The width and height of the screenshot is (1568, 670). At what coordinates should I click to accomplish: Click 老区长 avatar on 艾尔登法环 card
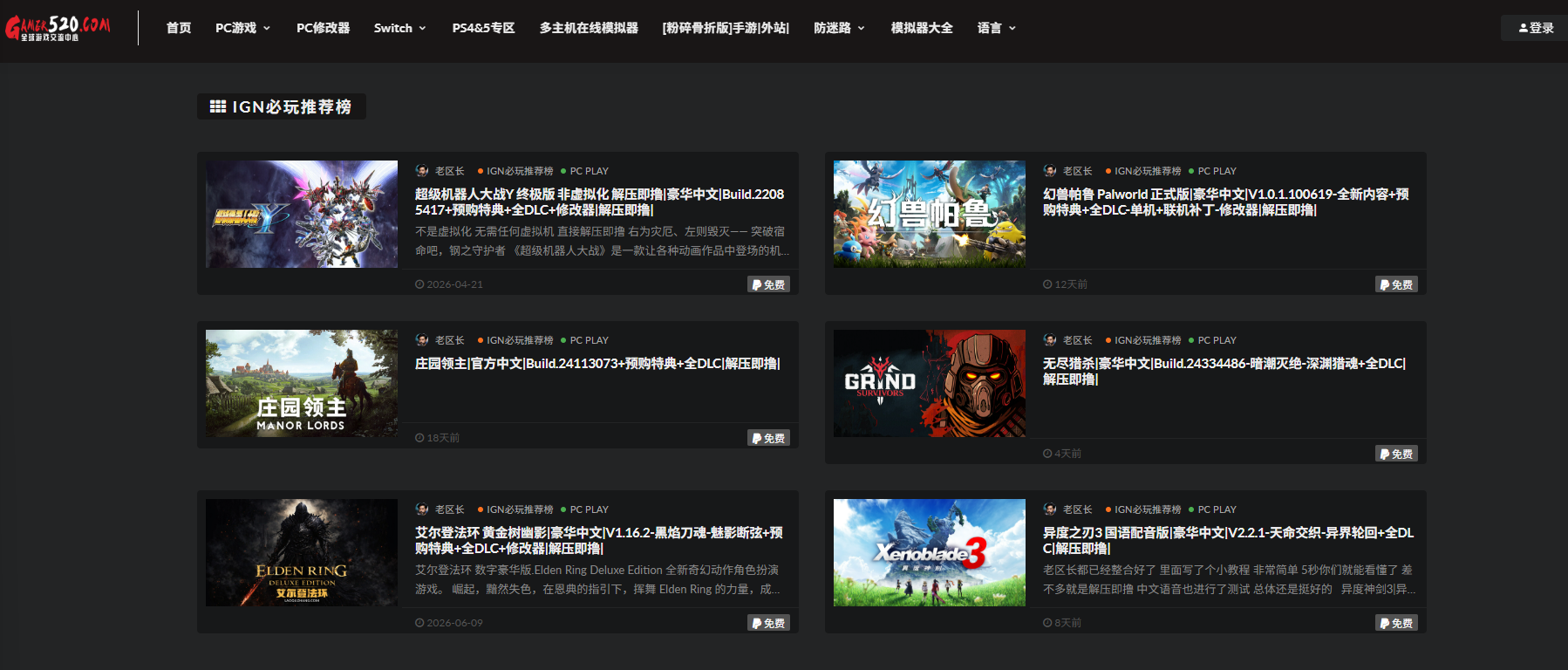click(422, 509)
